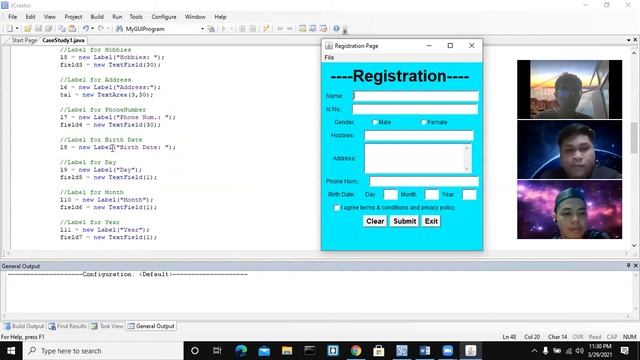Click the Task View taskbar icon

217,351
